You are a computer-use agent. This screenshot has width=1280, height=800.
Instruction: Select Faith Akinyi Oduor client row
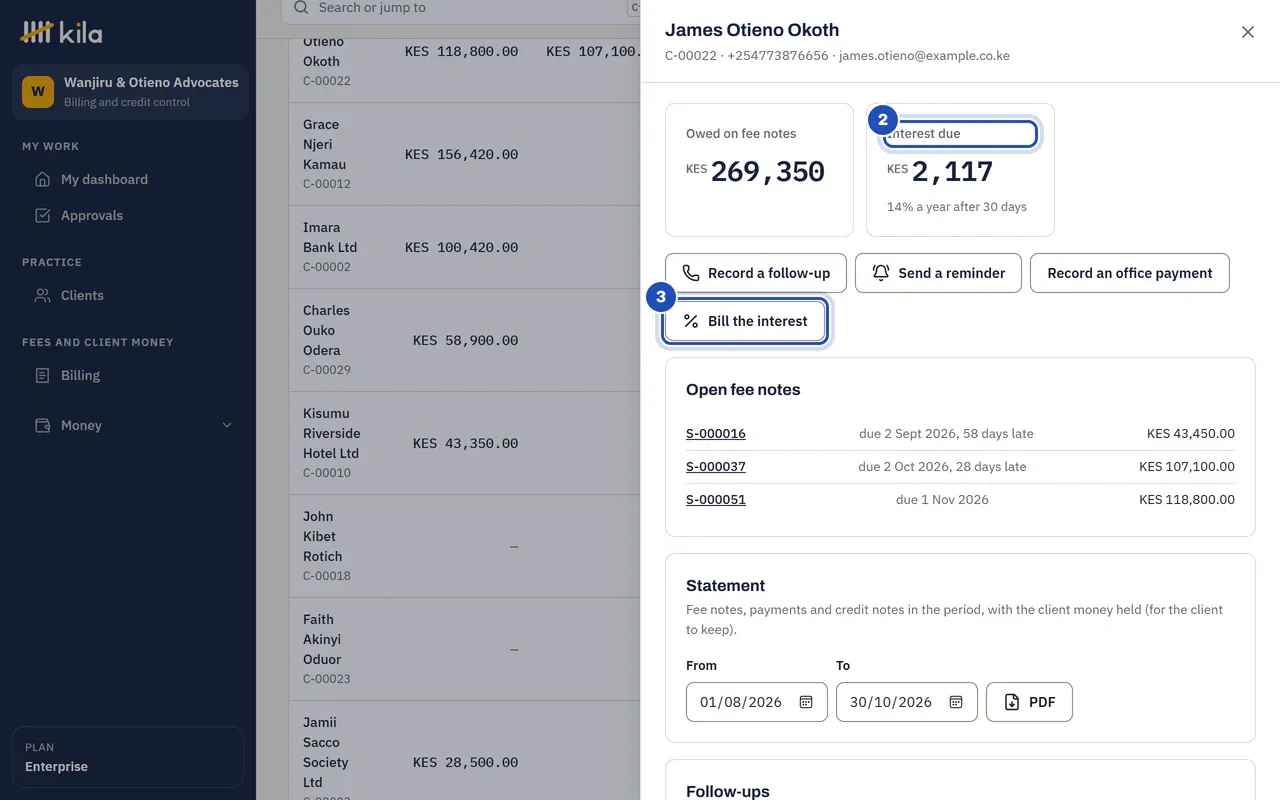[465, 650]
